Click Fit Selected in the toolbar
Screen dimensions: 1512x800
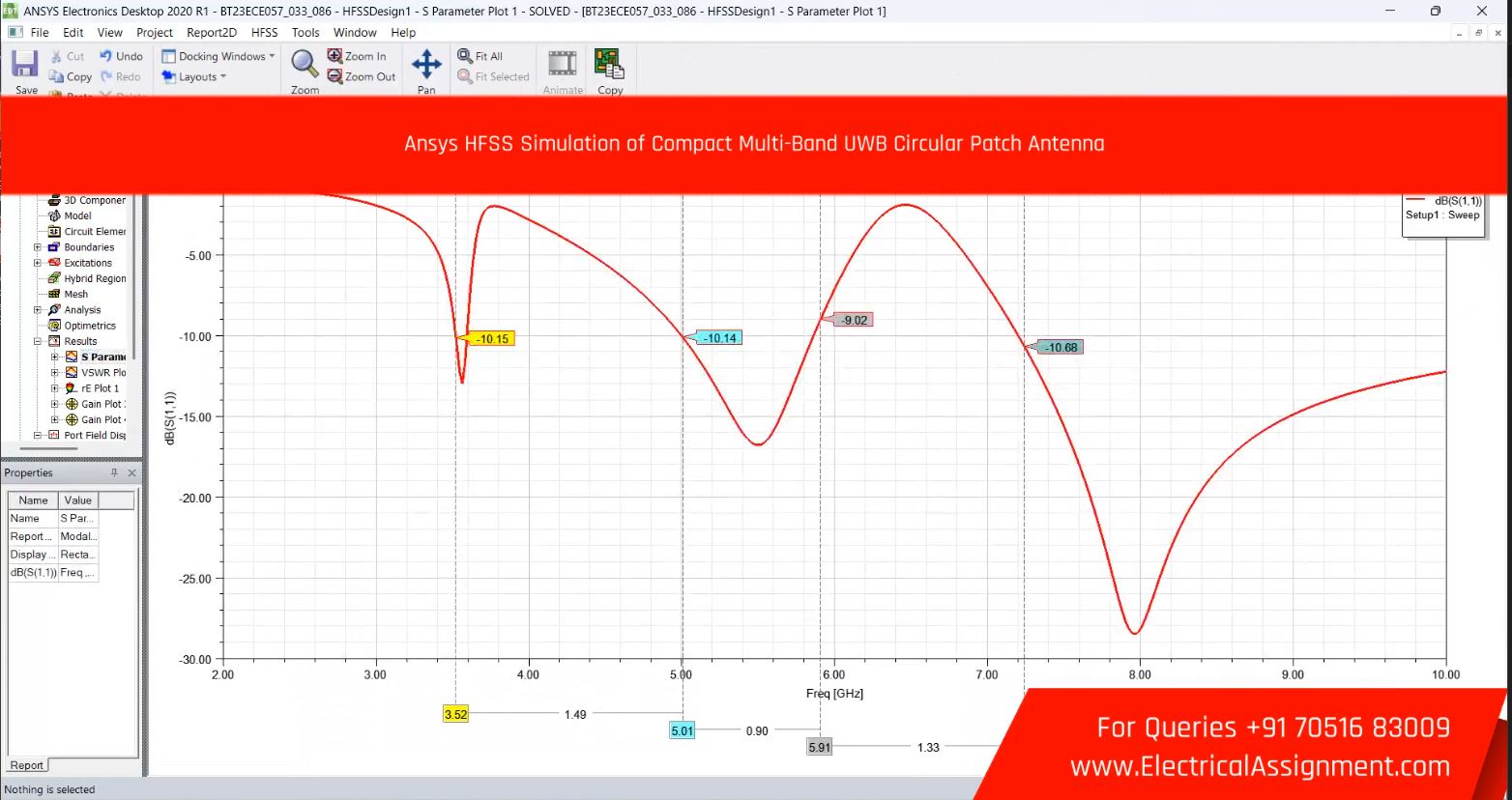pyautogui.click(x=494, y=76)
